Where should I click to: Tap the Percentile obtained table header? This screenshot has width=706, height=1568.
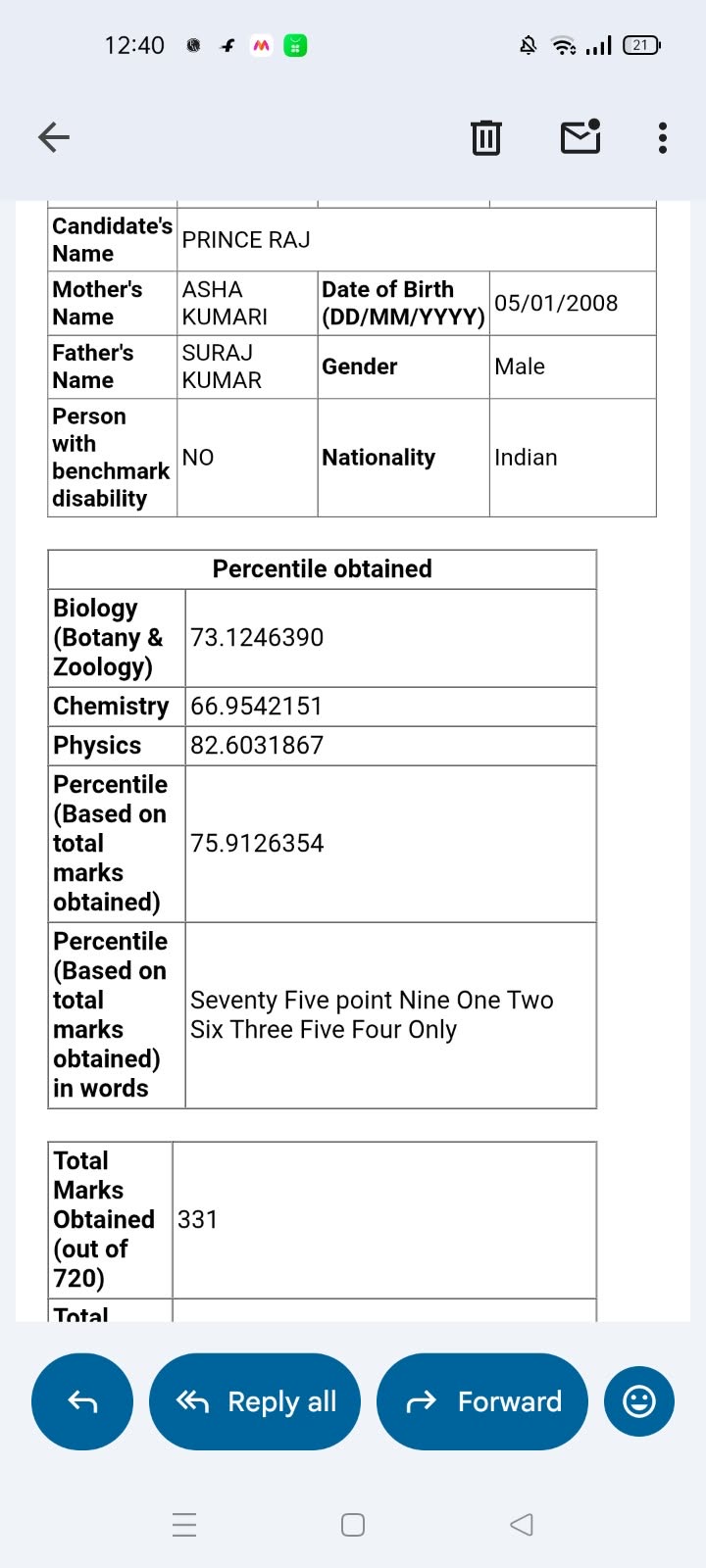pyautogui.click(x=323, y=568)
